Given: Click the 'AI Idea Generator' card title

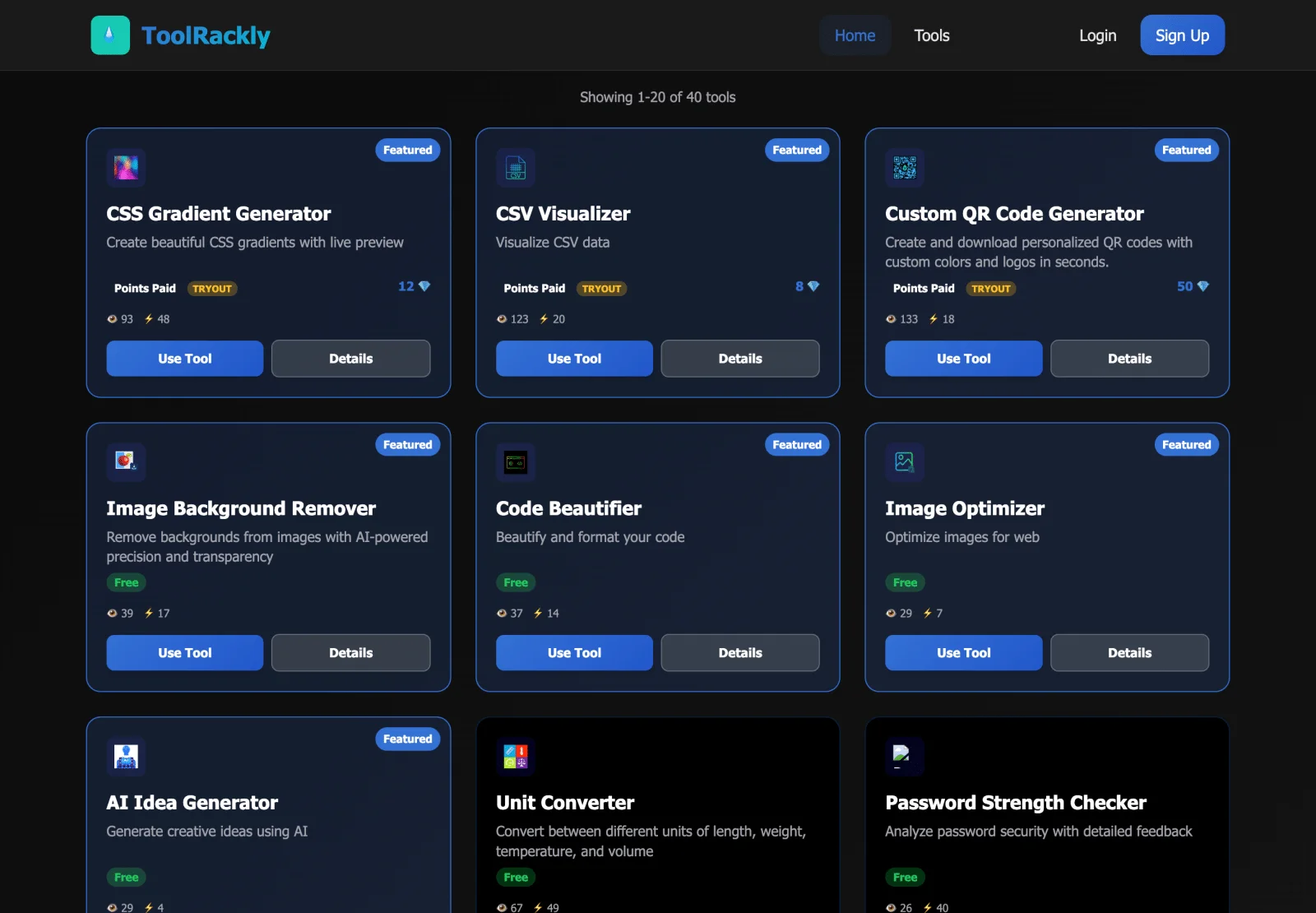Looking at the screenshot, I should (192, 803).
